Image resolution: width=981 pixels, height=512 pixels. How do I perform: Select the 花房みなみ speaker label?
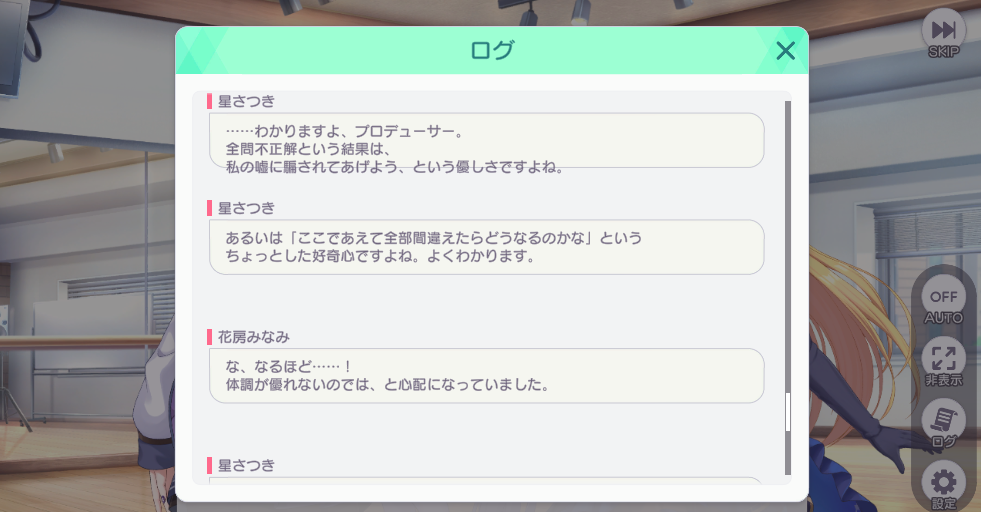(253, 337)
